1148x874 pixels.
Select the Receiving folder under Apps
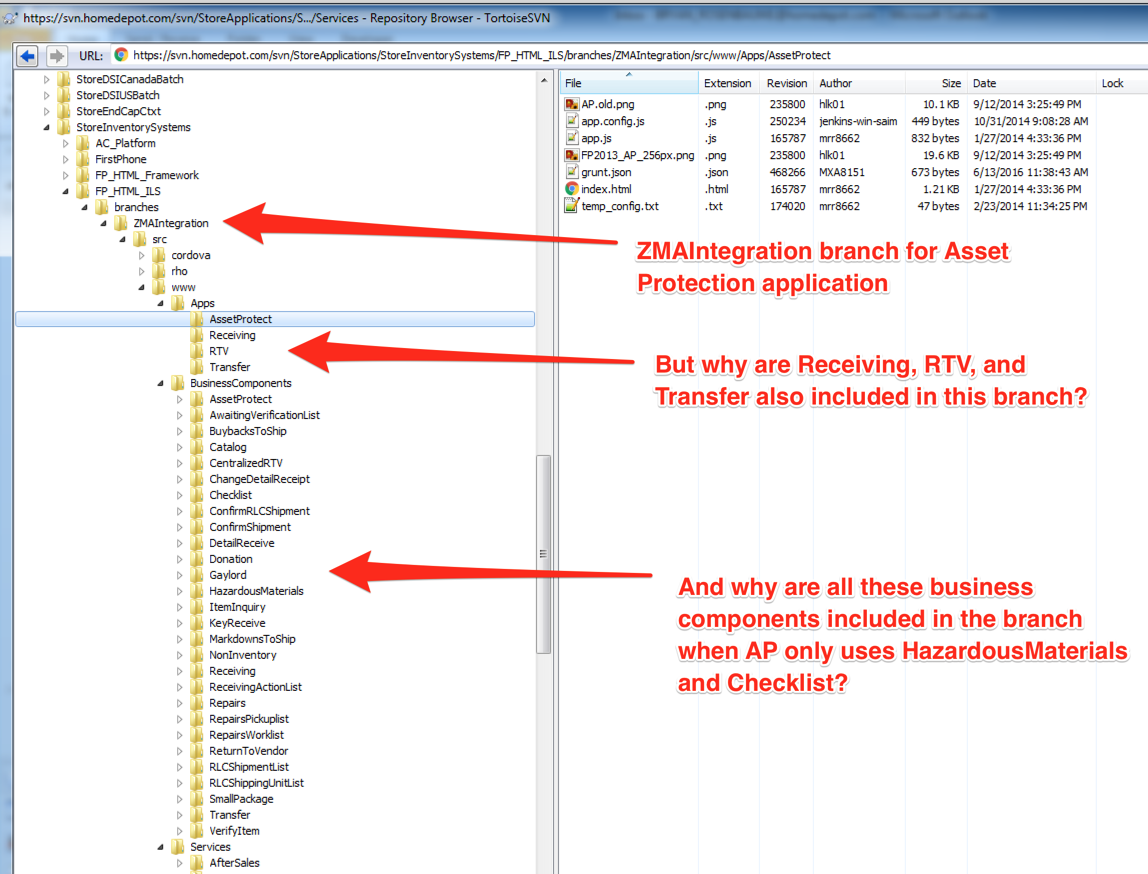click(232, 335)
